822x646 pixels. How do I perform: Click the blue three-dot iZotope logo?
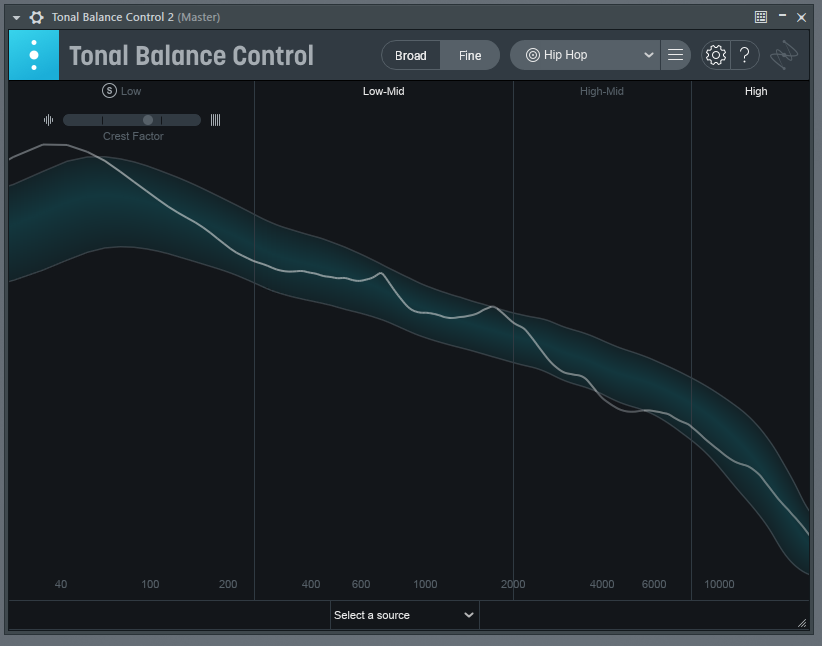point(34,55)
